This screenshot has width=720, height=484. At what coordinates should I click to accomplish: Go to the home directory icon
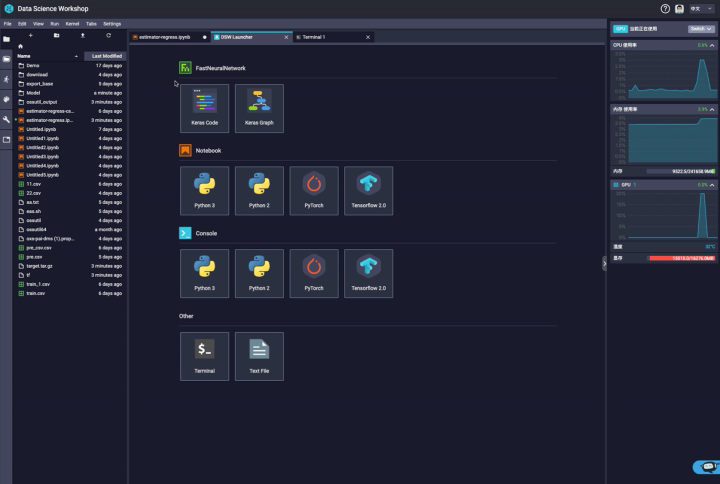click(x=20, y=46)
